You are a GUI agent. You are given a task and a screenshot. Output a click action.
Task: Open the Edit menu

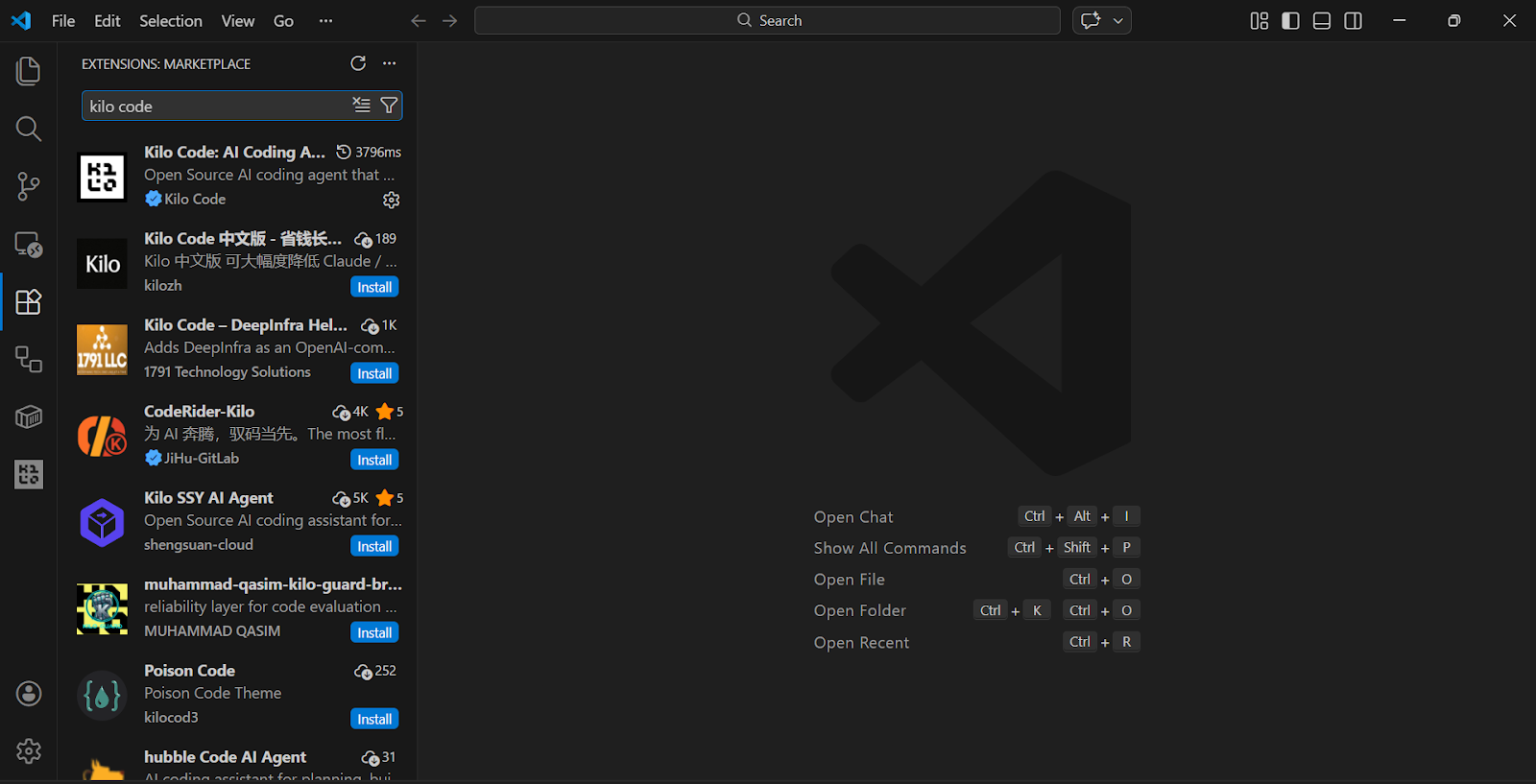108,21
